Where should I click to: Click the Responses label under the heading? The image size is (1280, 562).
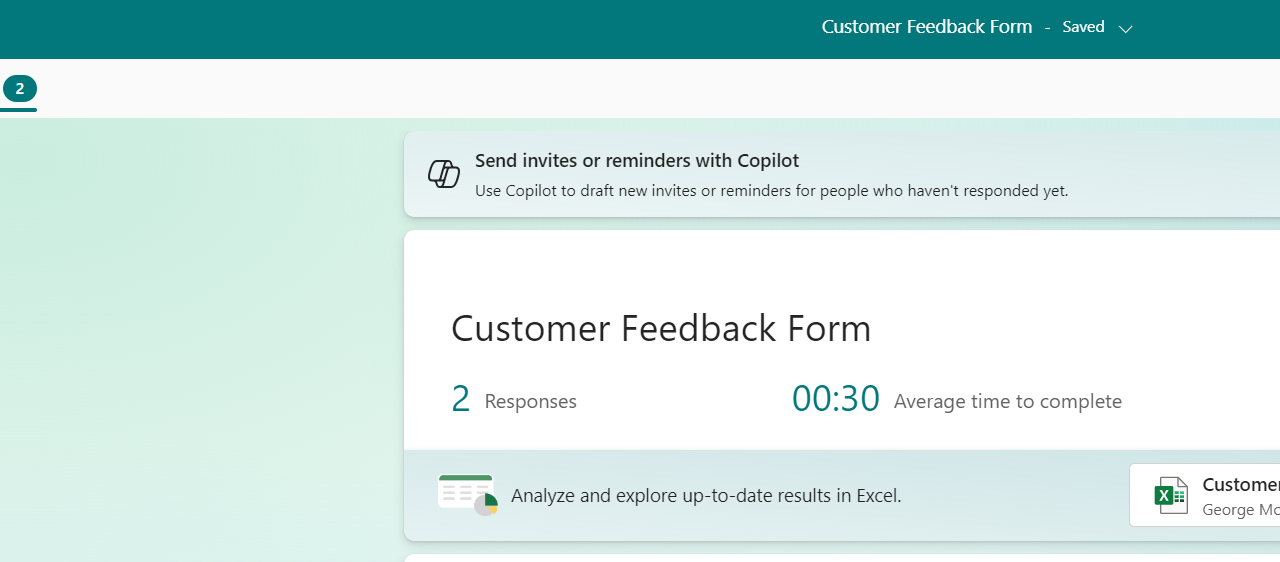[530, 401]
